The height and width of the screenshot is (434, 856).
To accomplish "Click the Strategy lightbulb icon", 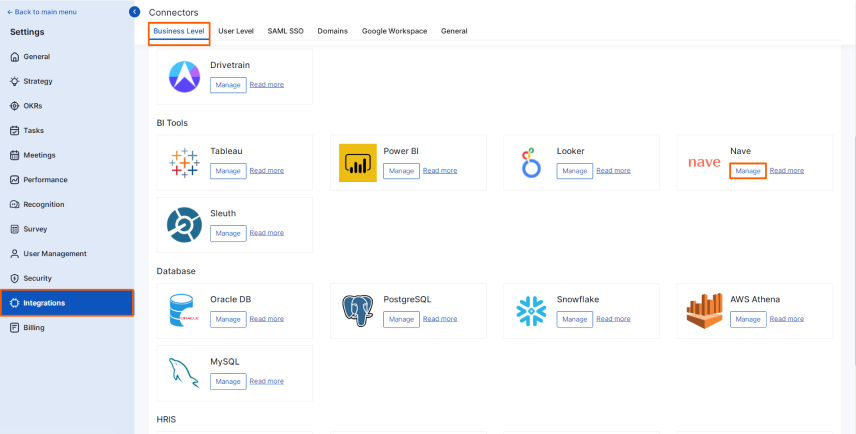I will pos(15,81).
